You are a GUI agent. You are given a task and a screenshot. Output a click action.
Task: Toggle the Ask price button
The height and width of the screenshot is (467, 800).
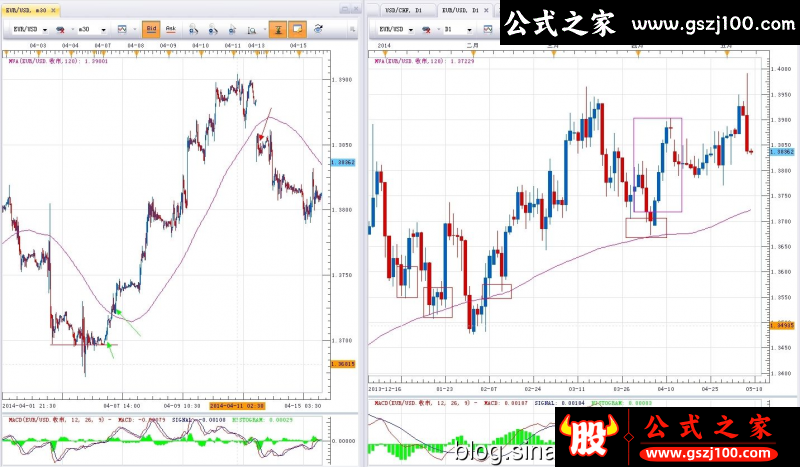(x=171, y=29)
